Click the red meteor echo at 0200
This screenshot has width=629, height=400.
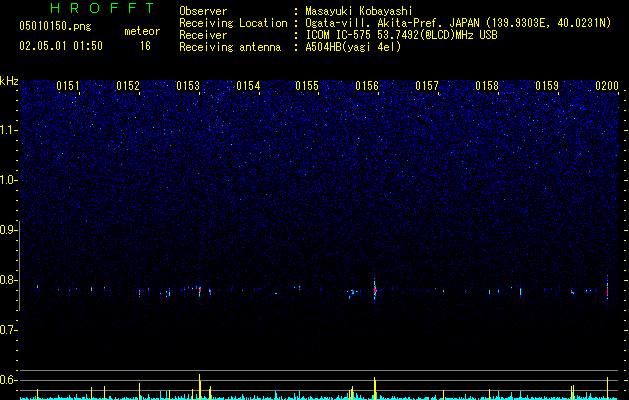607,290
